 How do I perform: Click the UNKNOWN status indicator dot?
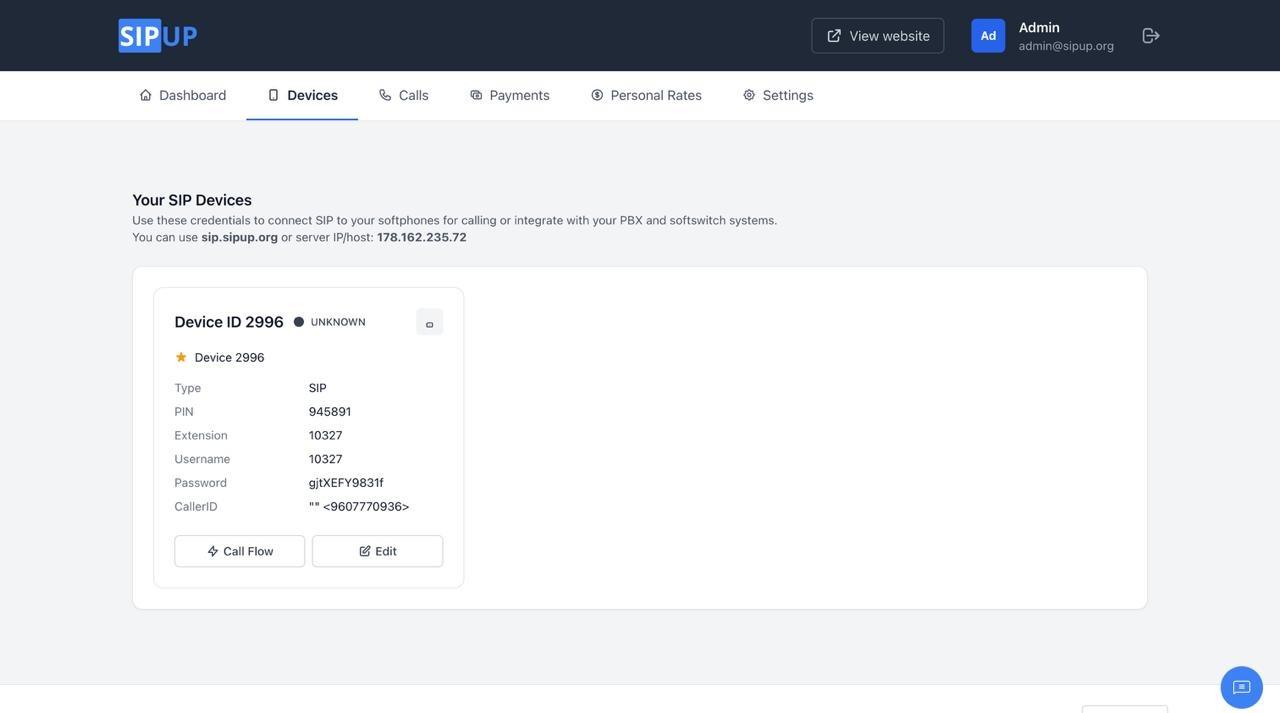tap(299, 322)
